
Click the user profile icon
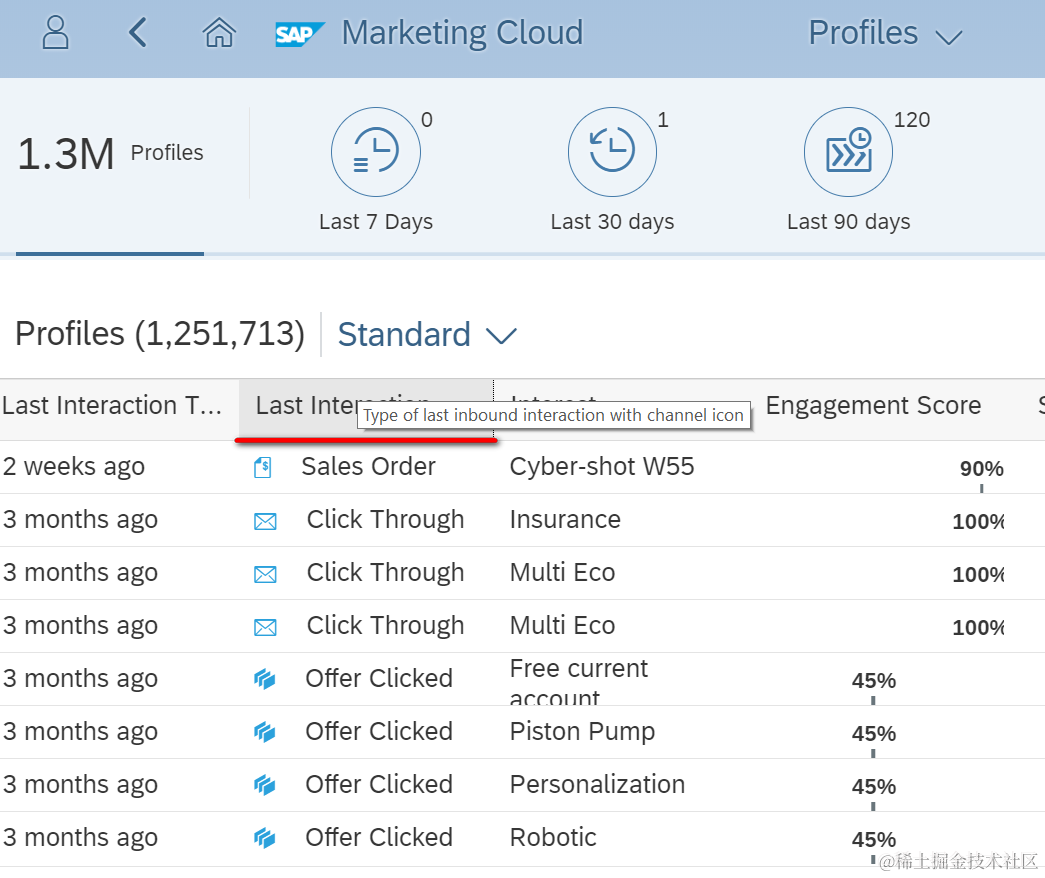[56, 33]
